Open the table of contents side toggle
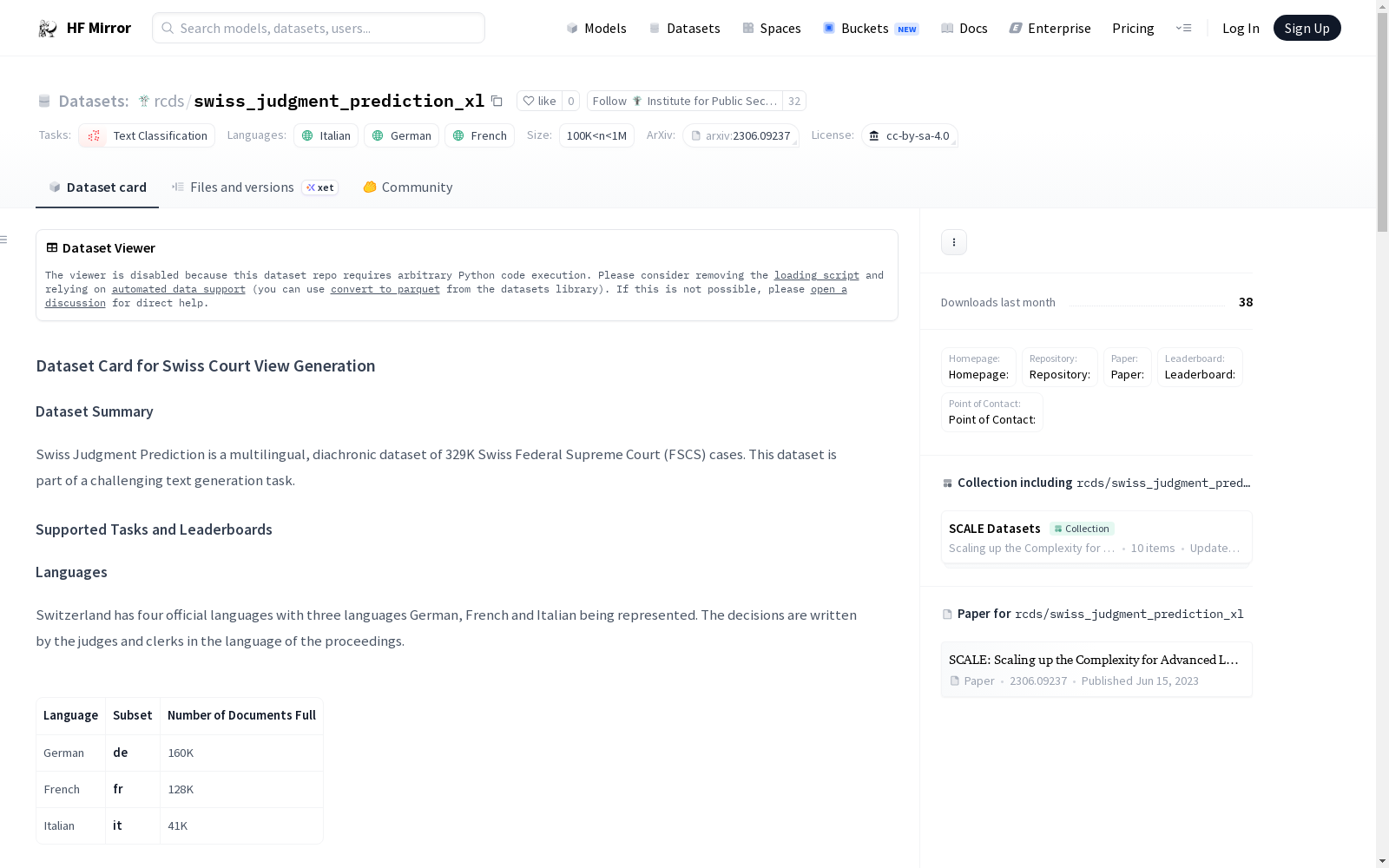The image size is (1389, 868). 4,240
